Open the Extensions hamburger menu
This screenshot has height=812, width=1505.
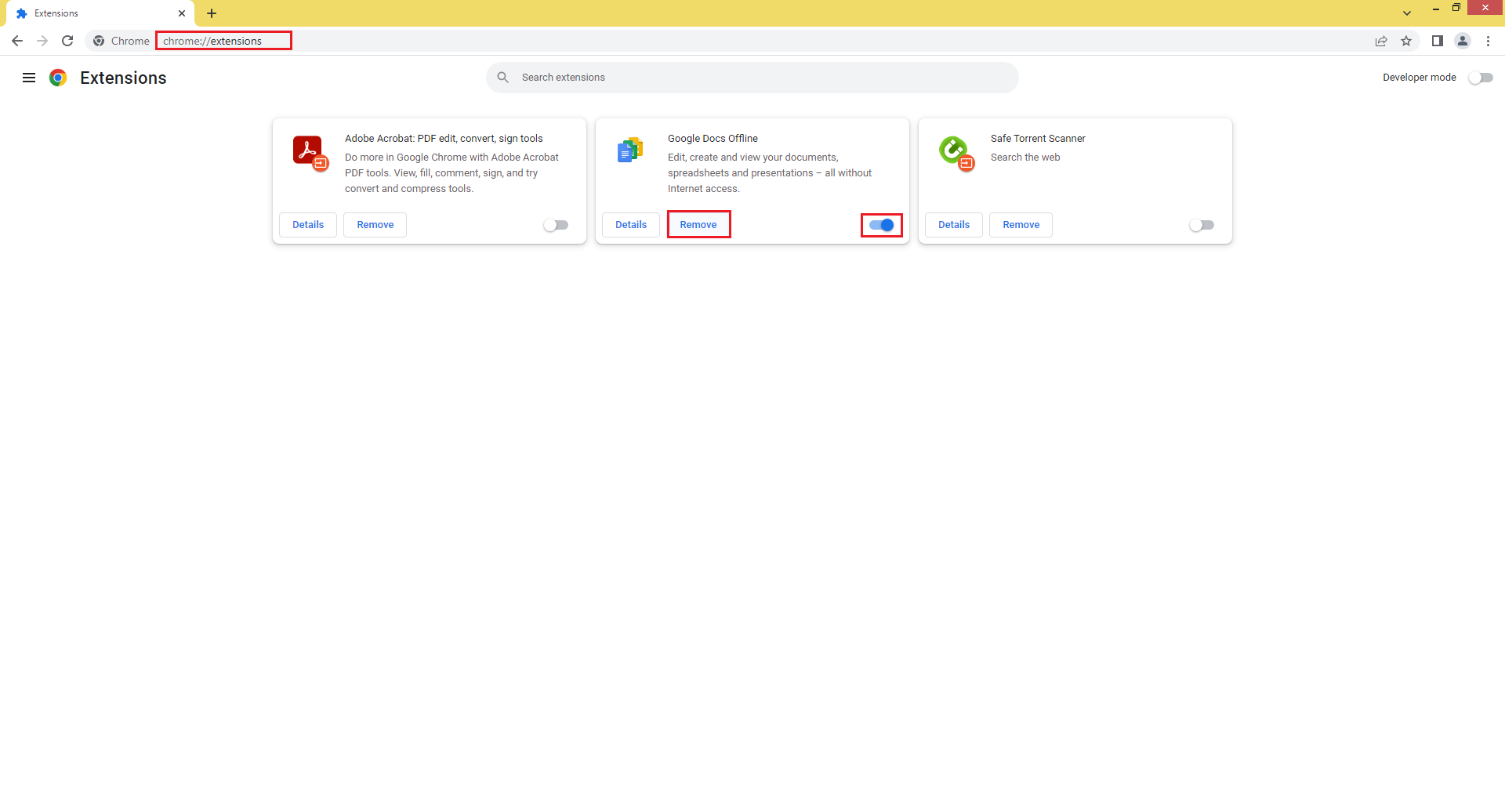(29, 78)
